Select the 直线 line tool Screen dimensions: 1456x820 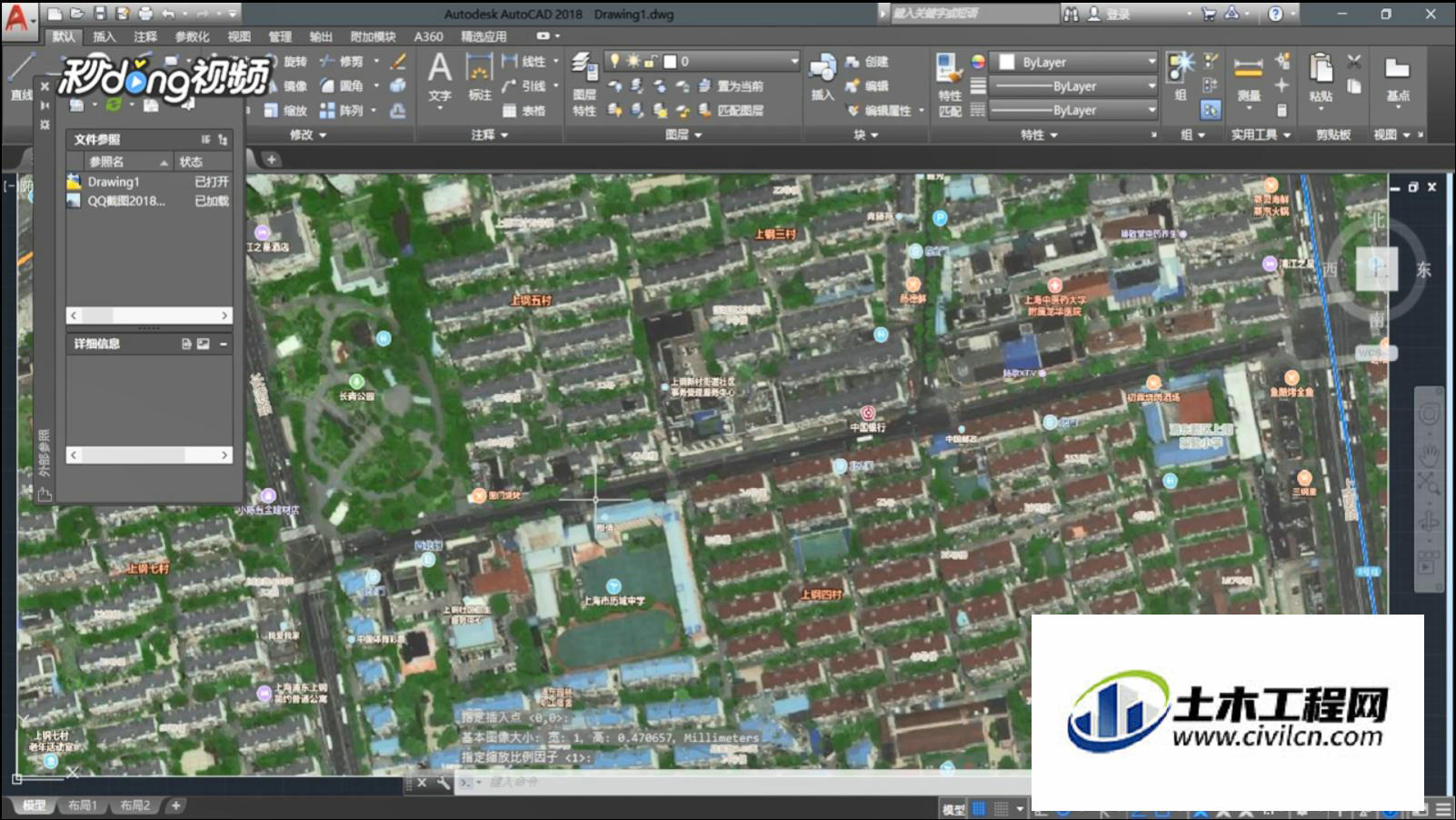(x=20, y=76)
